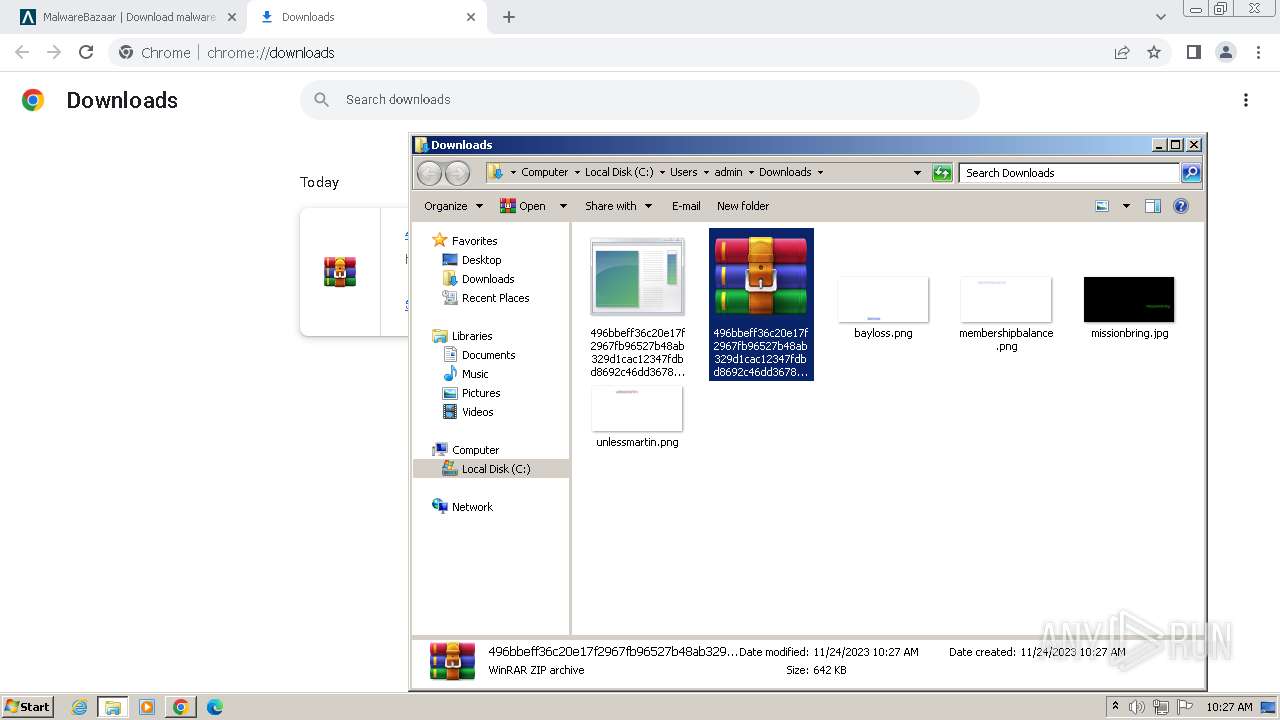1280x720 pixels.
Task: Open the Share with menu
Action: click(x=618, y=206)
